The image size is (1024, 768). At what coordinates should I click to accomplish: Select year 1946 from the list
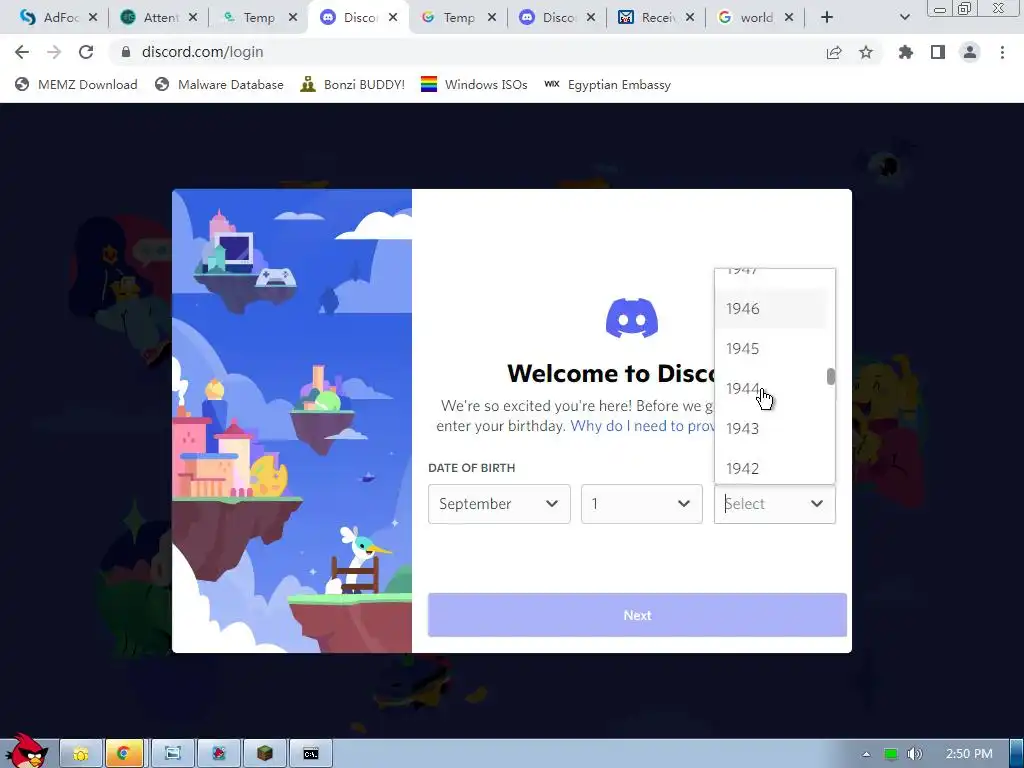(773, 308)
